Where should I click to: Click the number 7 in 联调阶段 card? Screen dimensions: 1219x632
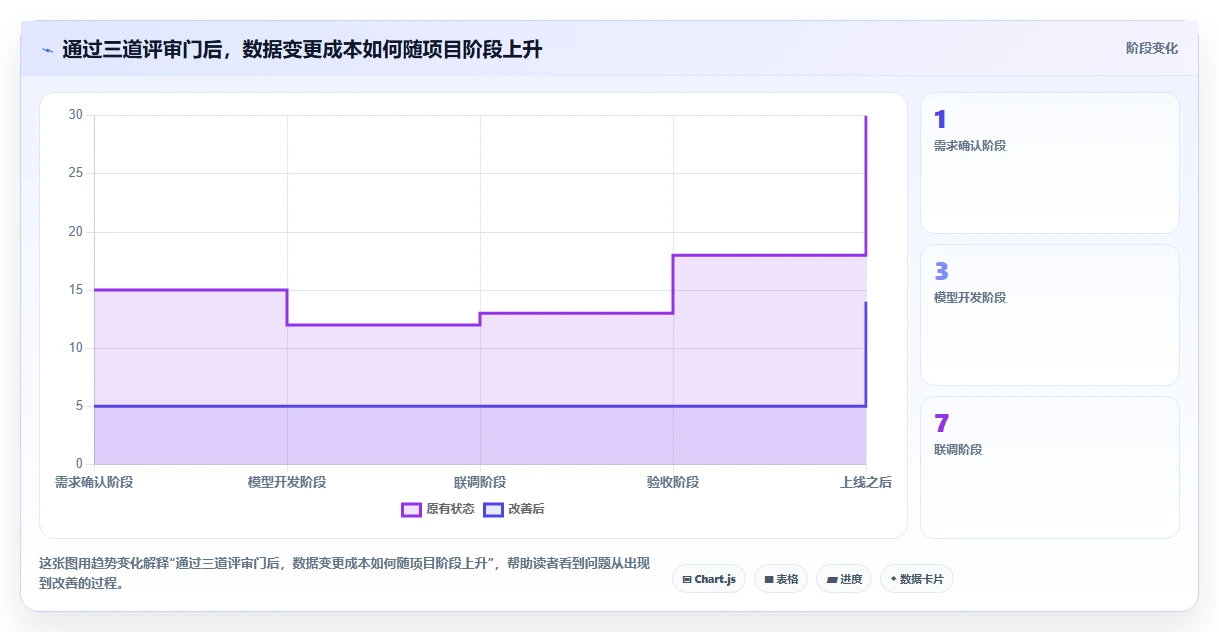(x=941, y=423)
